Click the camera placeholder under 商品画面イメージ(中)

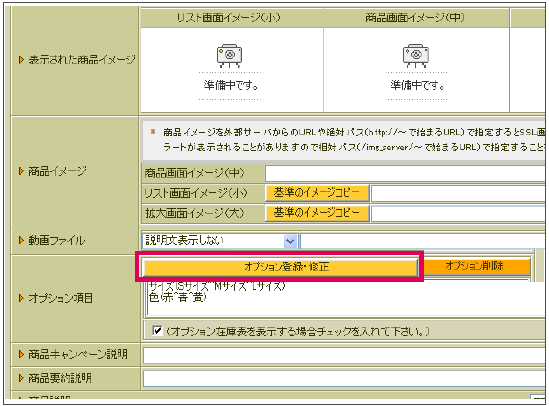tap(416, 56)
